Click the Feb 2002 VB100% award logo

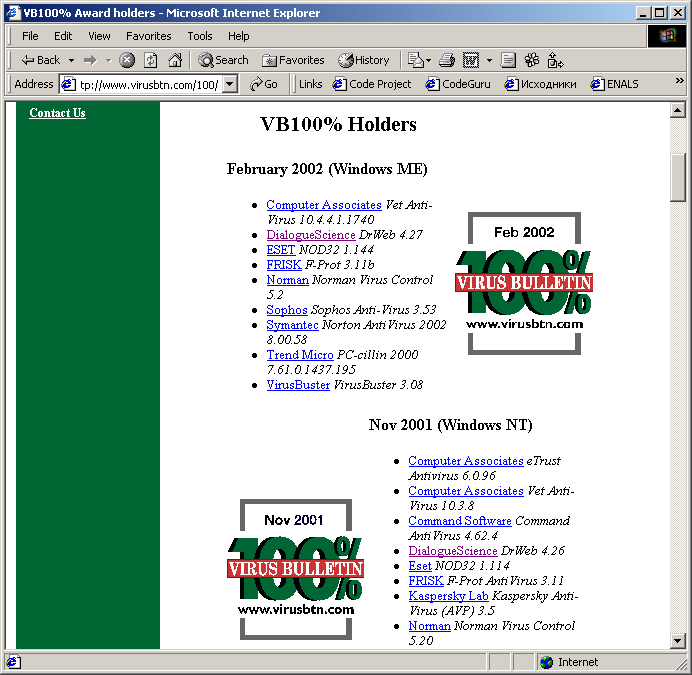(524, 283)
